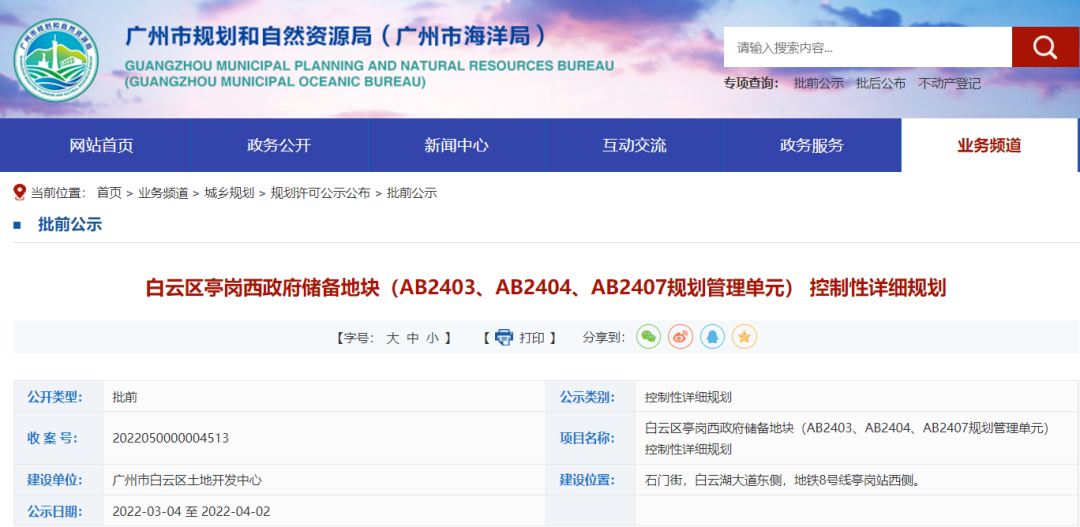Image resolution: width=1080 pixels, height=527 pixels.
Task: Open the 互动交流 navigation tab
Action: pyautogui.click(x=634, y=145)
